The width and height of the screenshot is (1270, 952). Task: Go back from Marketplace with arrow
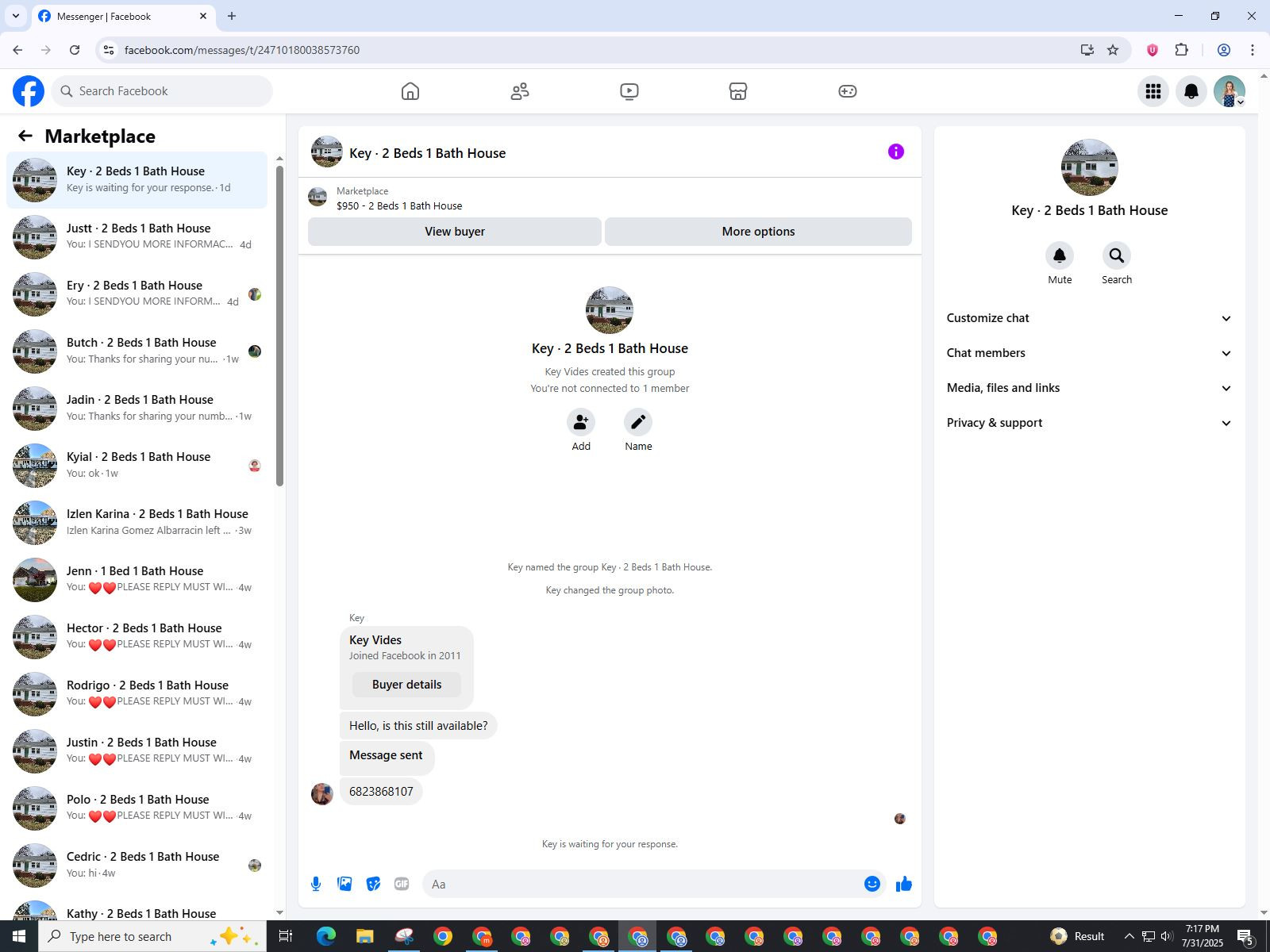coord(25,136)
